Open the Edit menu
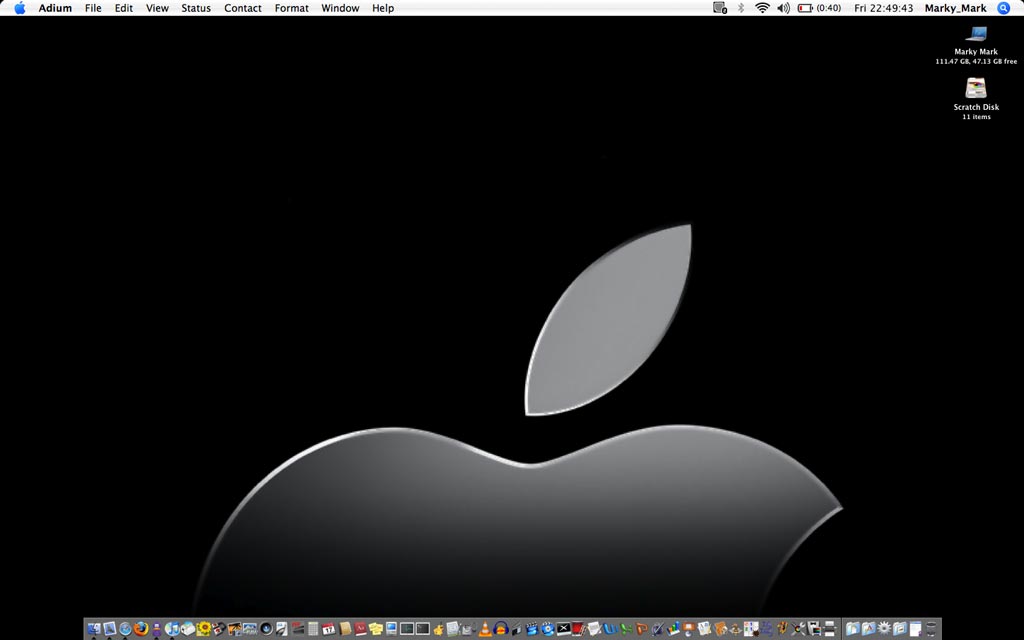This screenshot has width=1024, height=640. [x=123, y=8]
